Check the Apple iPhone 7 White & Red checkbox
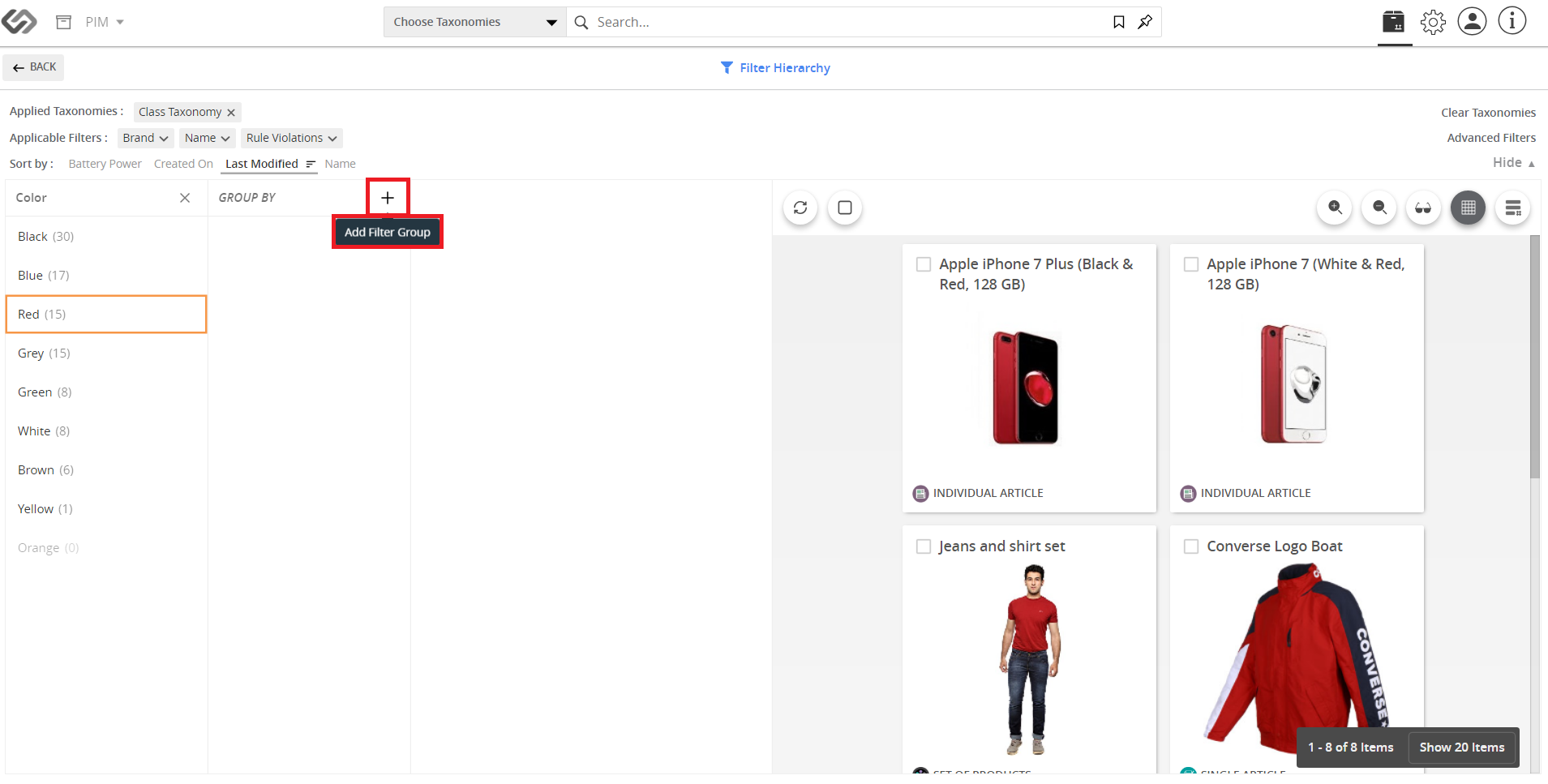 click(1191, 264)
